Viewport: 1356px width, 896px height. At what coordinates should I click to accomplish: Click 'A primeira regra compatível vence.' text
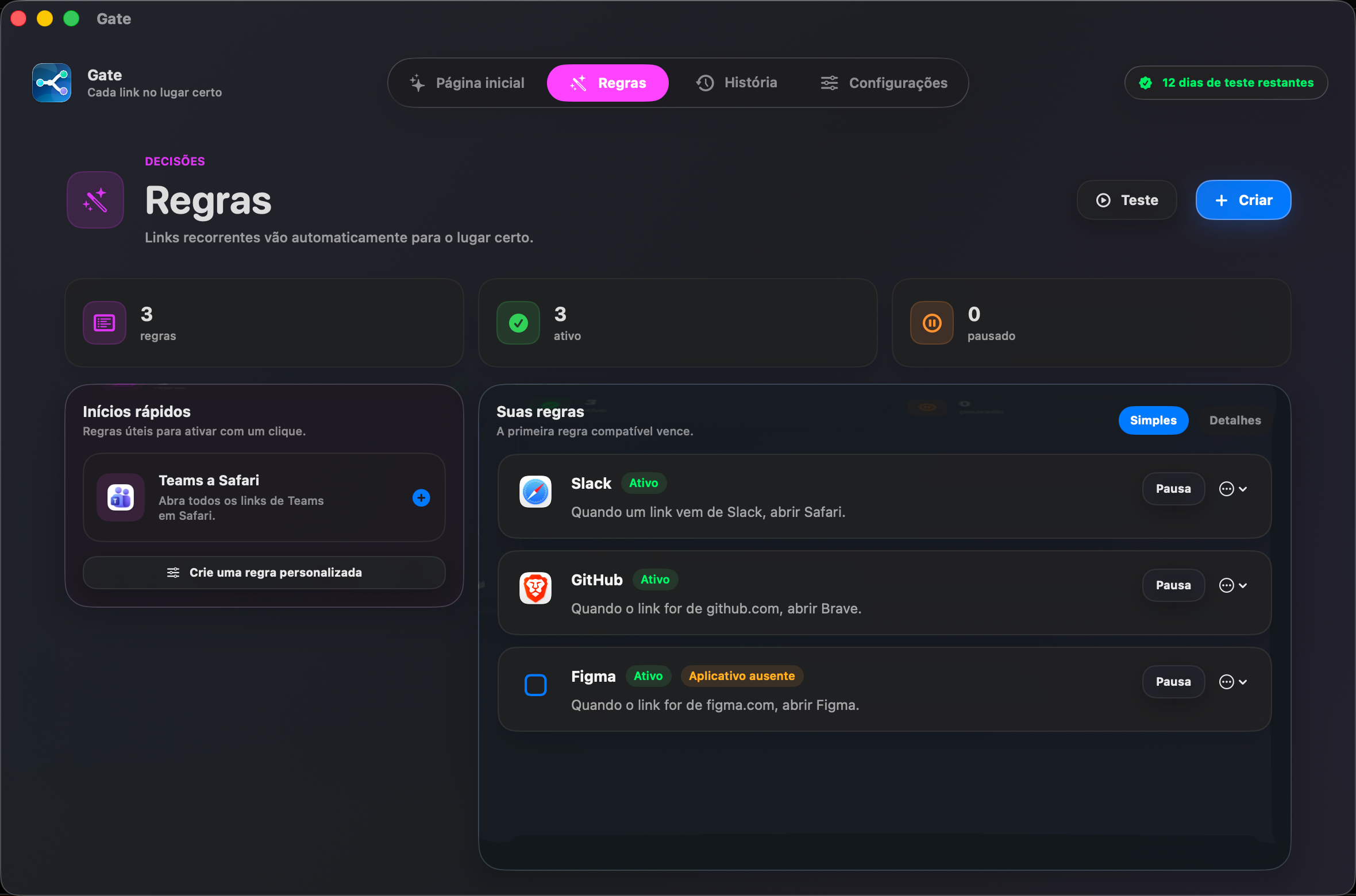coord(595,431)
